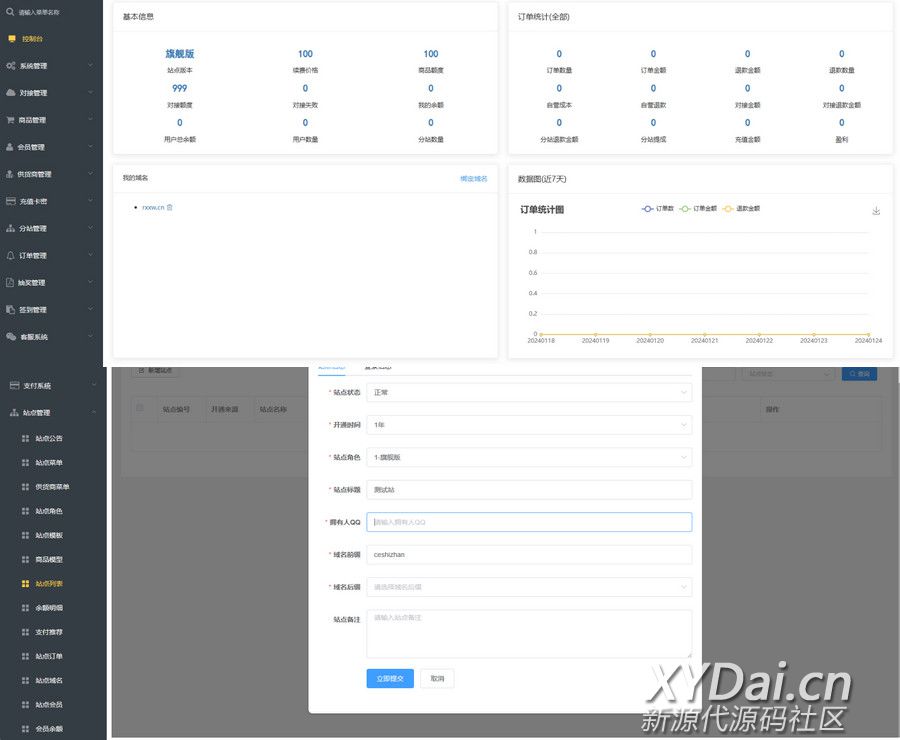The height and width of the screenshot is (740, 900).
Task: Check the select-all checkbox in table header
Action: pos(140,408)
